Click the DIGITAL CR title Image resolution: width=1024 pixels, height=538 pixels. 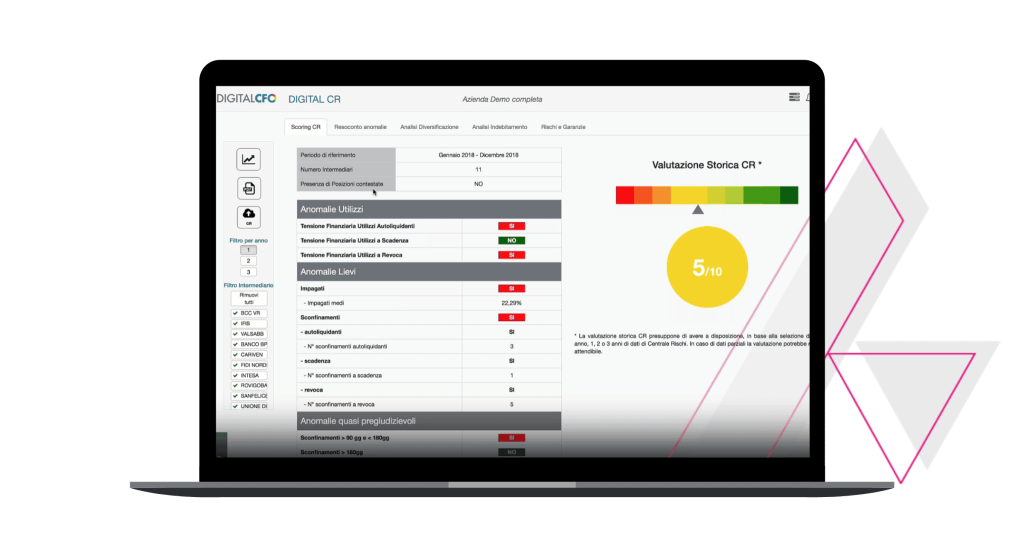[314, 99]
